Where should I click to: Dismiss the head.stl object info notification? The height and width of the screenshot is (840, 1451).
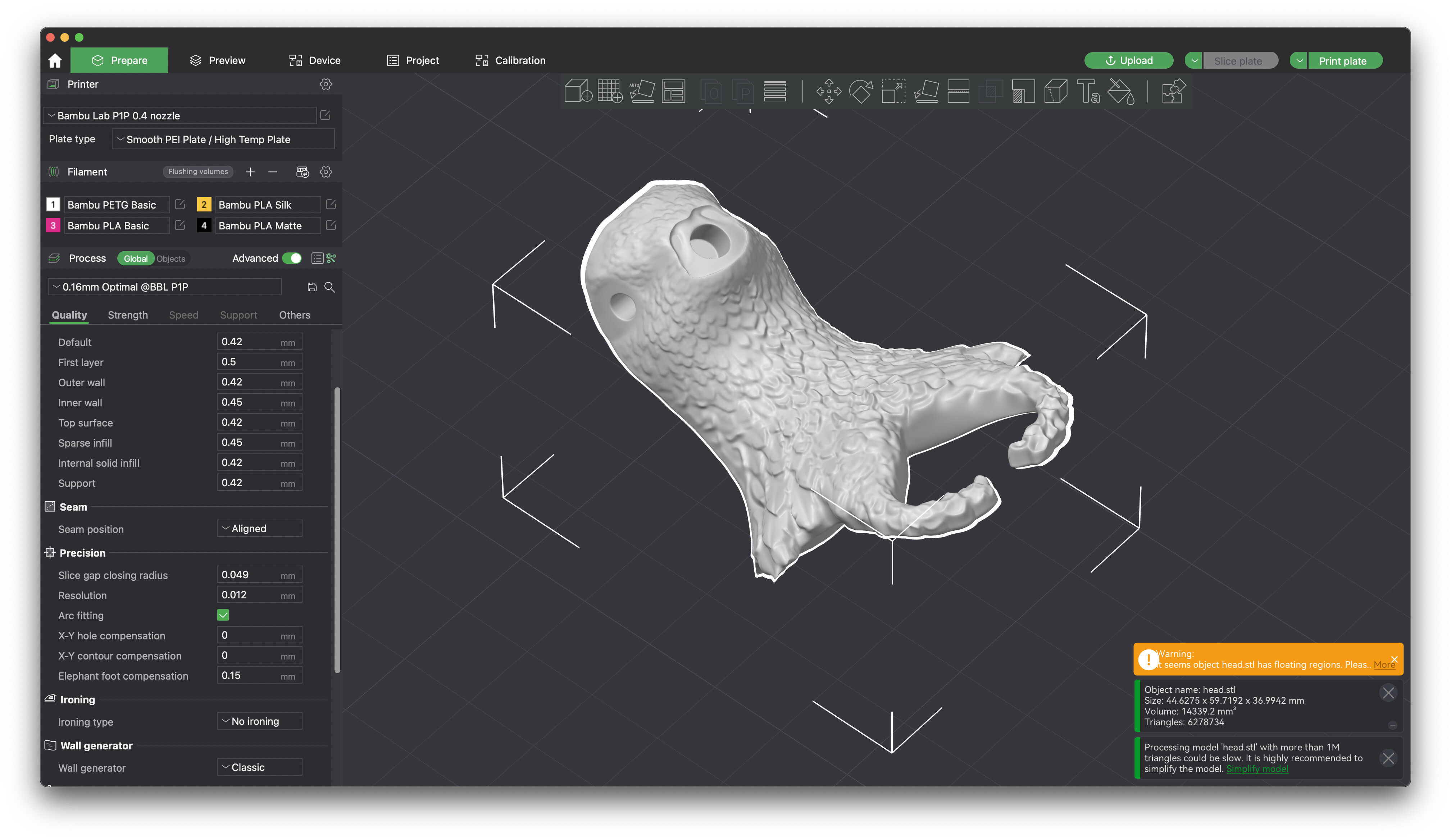click(1388, 693)
